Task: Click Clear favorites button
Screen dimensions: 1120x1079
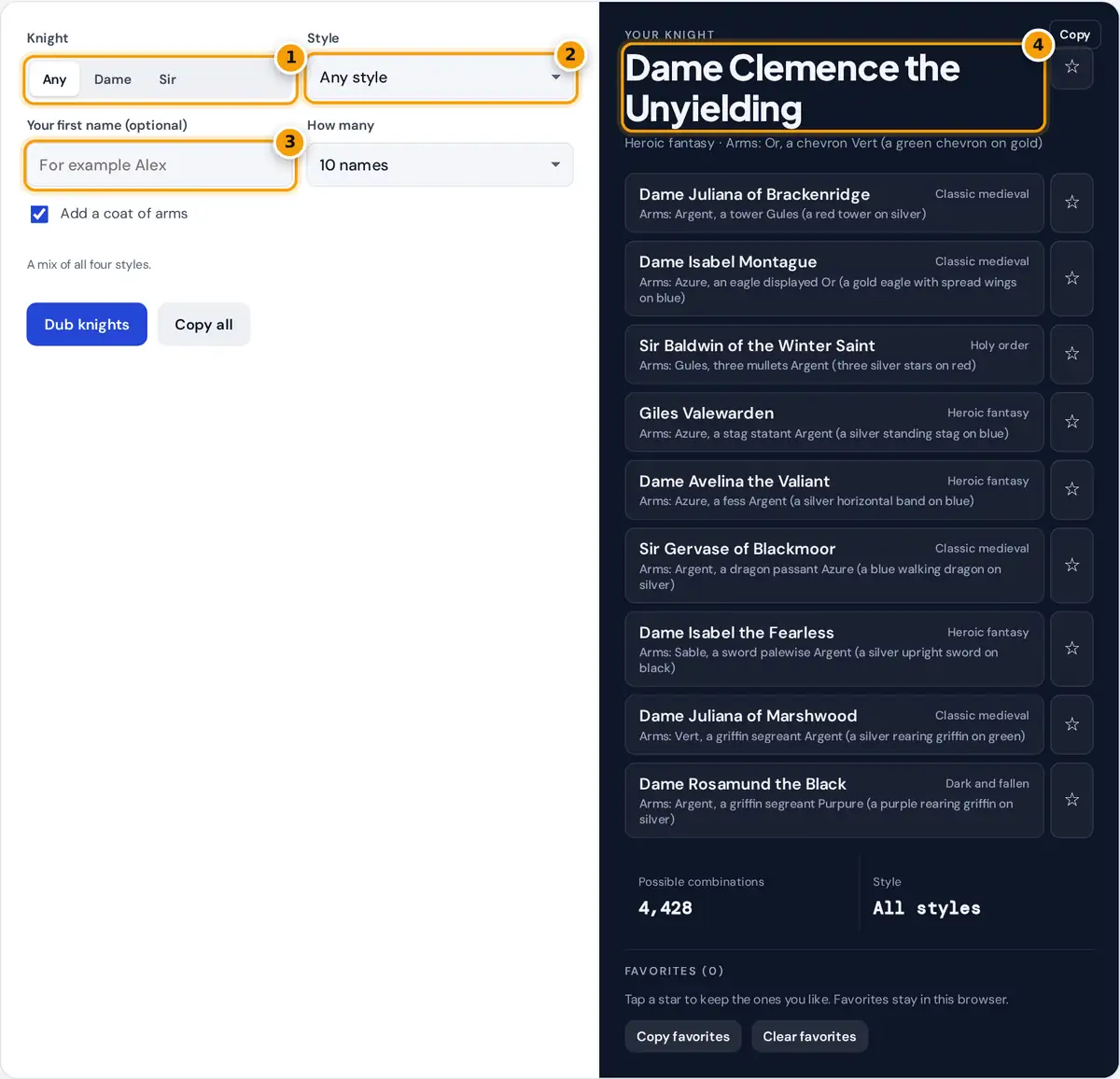Action: [809, 1036]
